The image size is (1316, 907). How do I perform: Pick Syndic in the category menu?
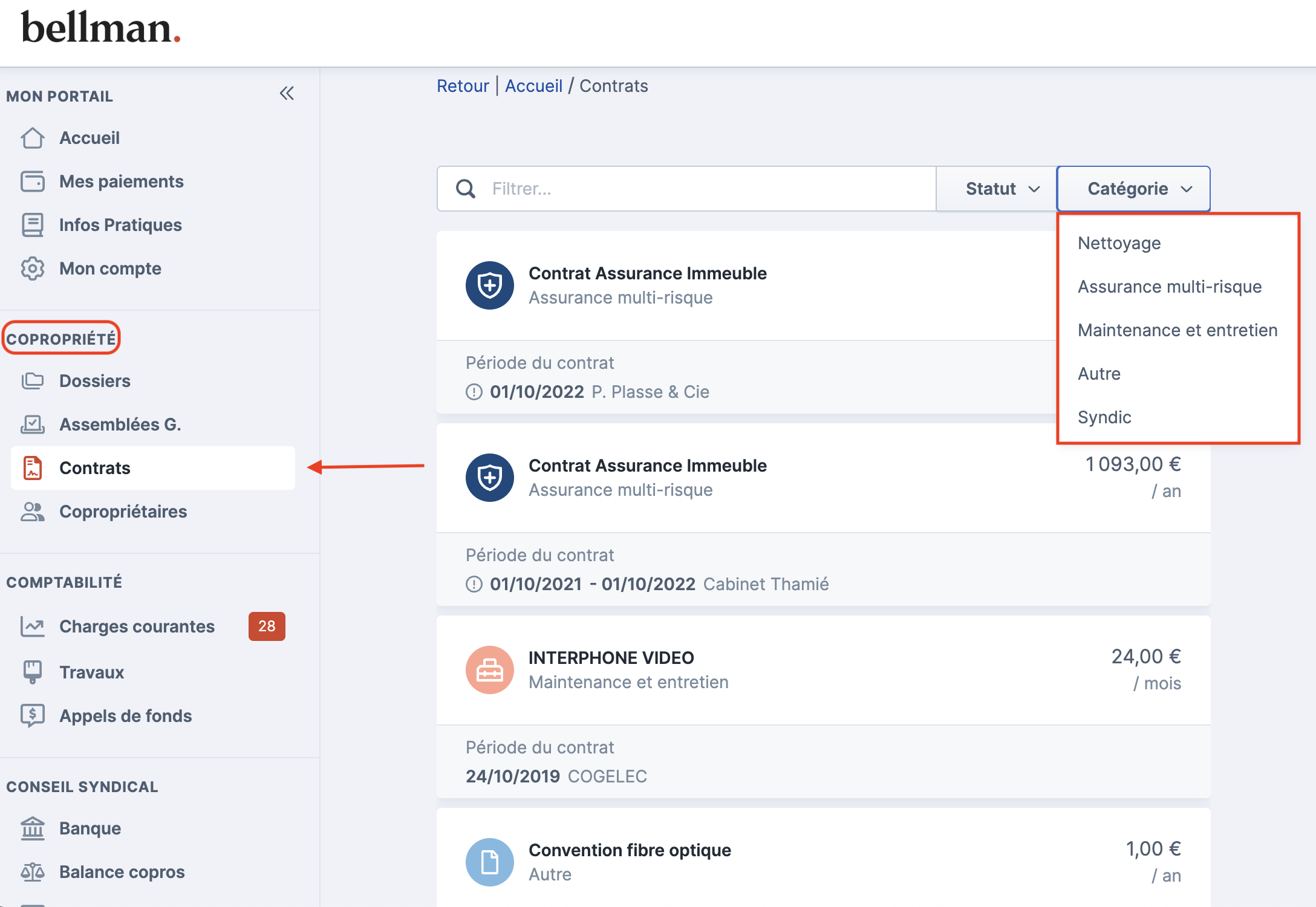pyautogui.click(x=1104, y=417)
